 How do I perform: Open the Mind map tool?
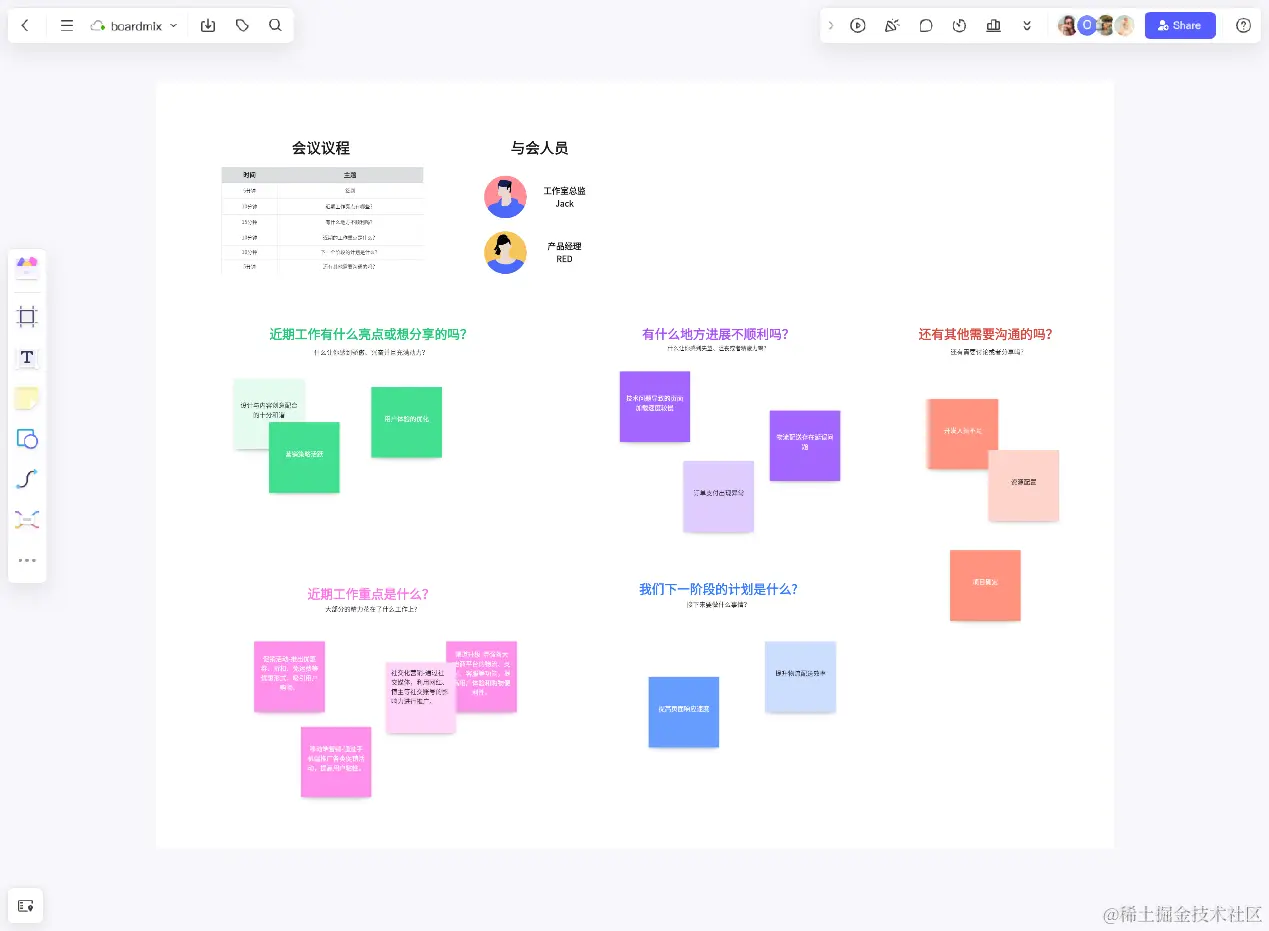pos(27,519)
